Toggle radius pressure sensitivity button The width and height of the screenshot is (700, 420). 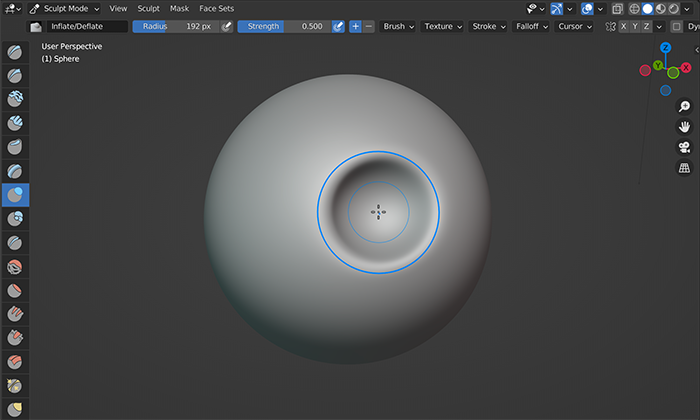(x=227, y=27)
